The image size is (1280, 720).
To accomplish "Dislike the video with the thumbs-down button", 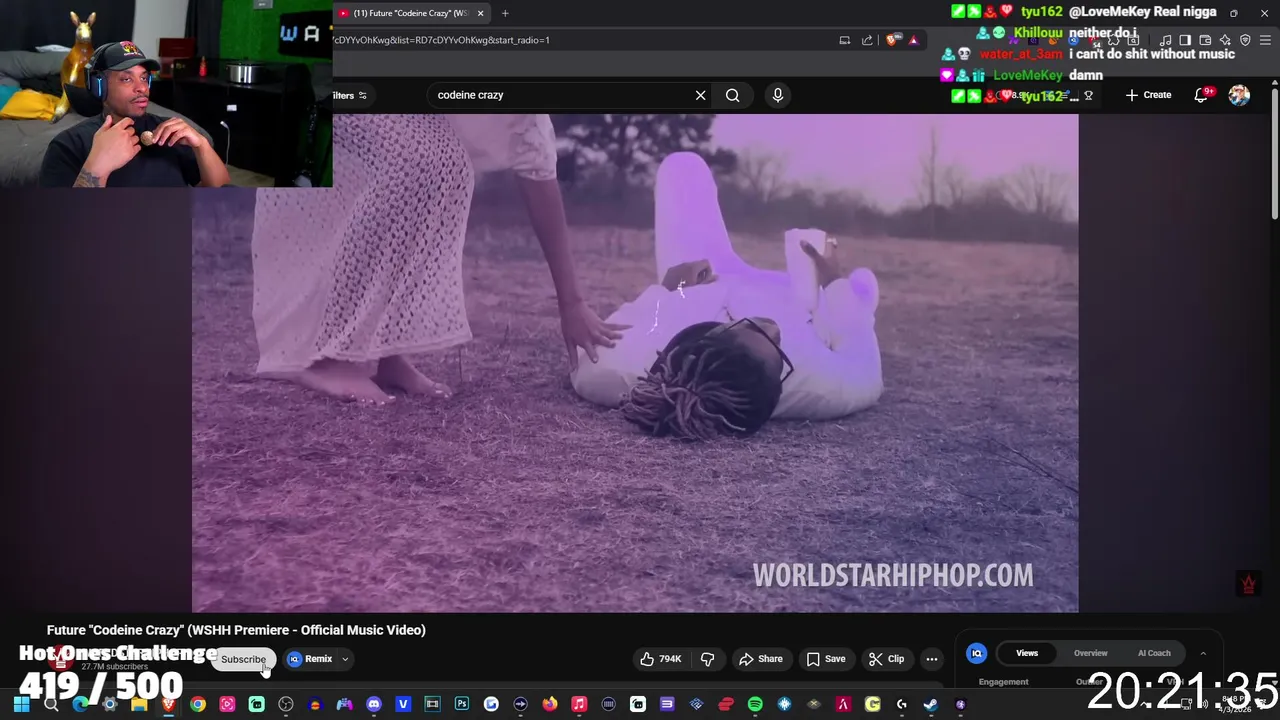I will (707, 659).
